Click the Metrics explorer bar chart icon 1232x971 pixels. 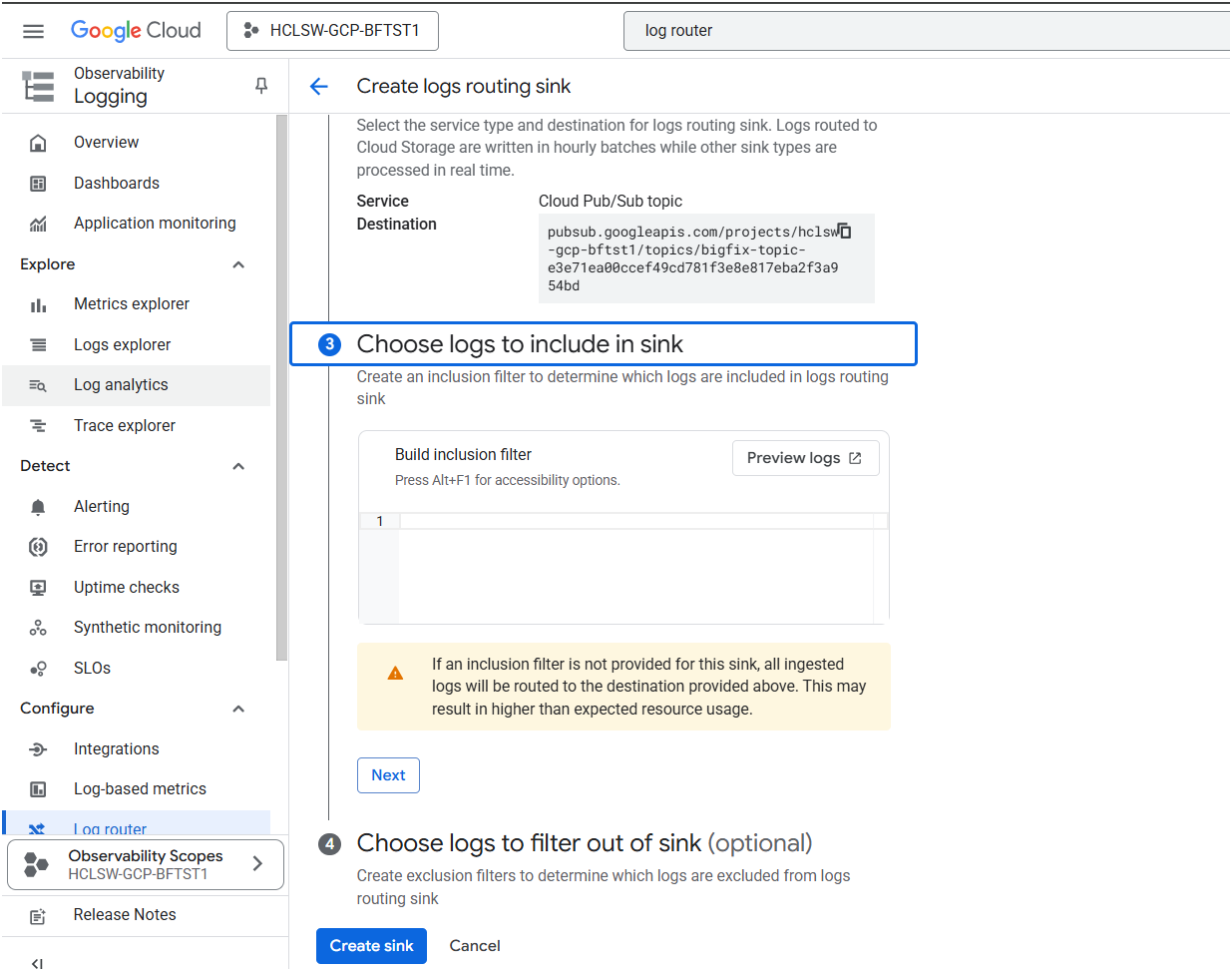tap(38, 304)
